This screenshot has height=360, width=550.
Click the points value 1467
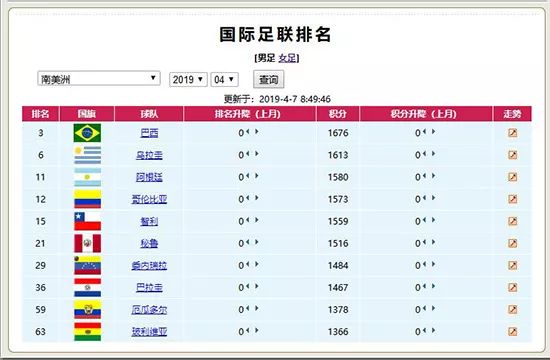click(x=338, y=288)
